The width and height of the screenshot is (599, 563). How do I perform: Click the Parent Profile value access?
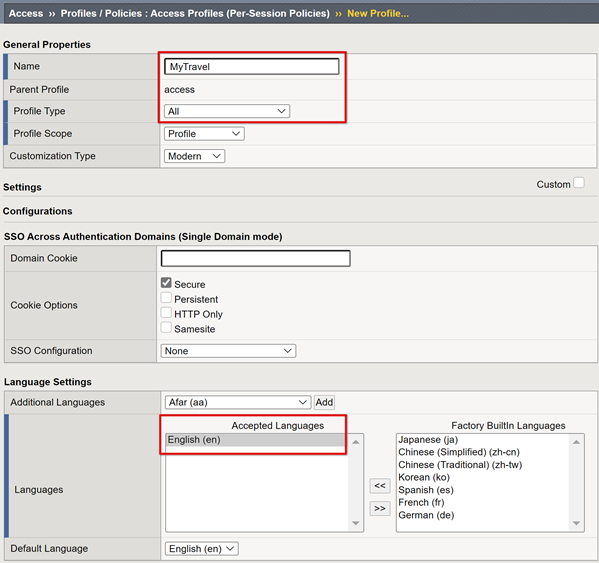(180, 90)
